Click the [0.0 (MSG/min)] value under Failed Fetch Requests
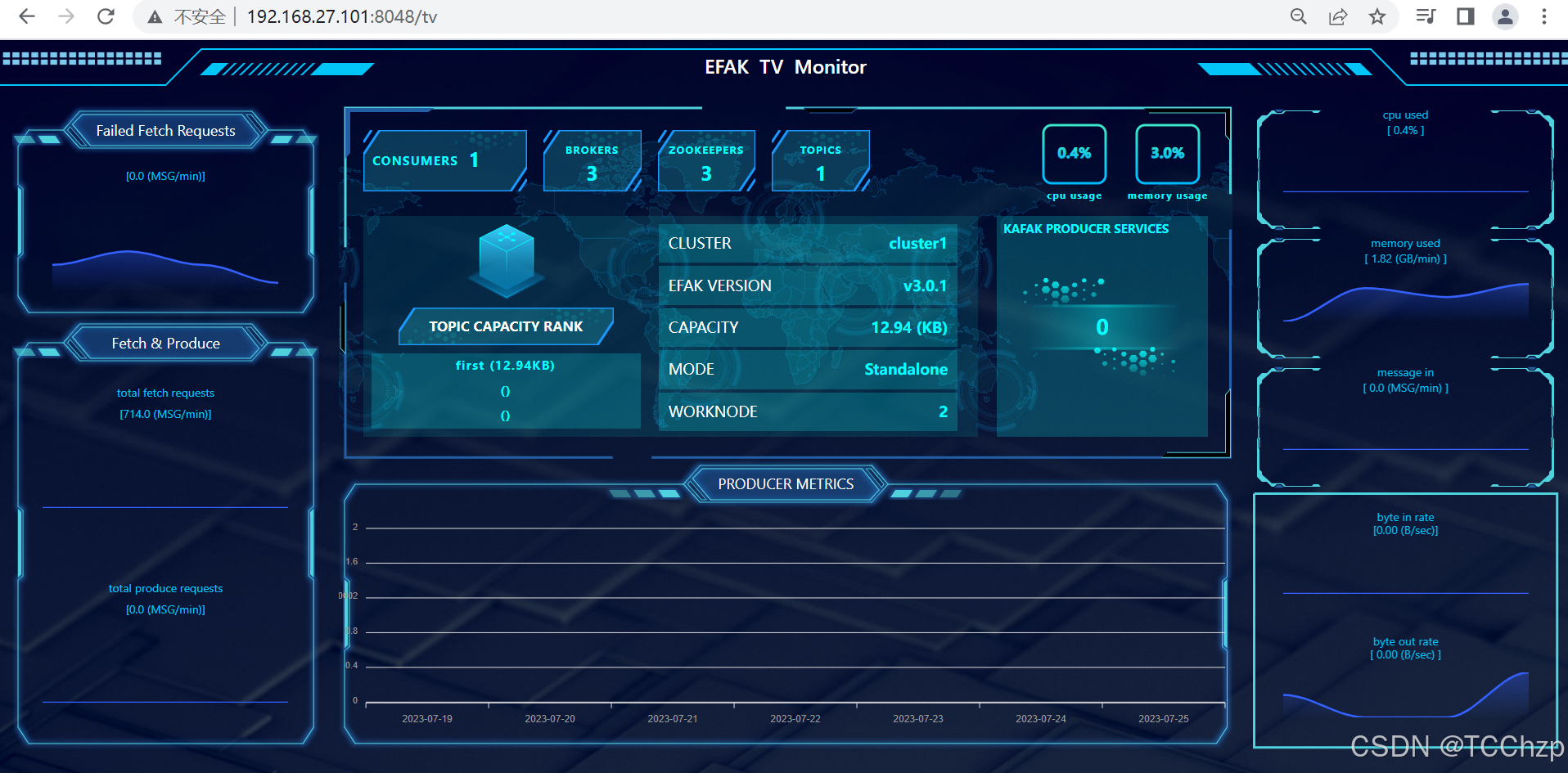Viewport: 1568px width, 773px height. click(x=165, y=176)
